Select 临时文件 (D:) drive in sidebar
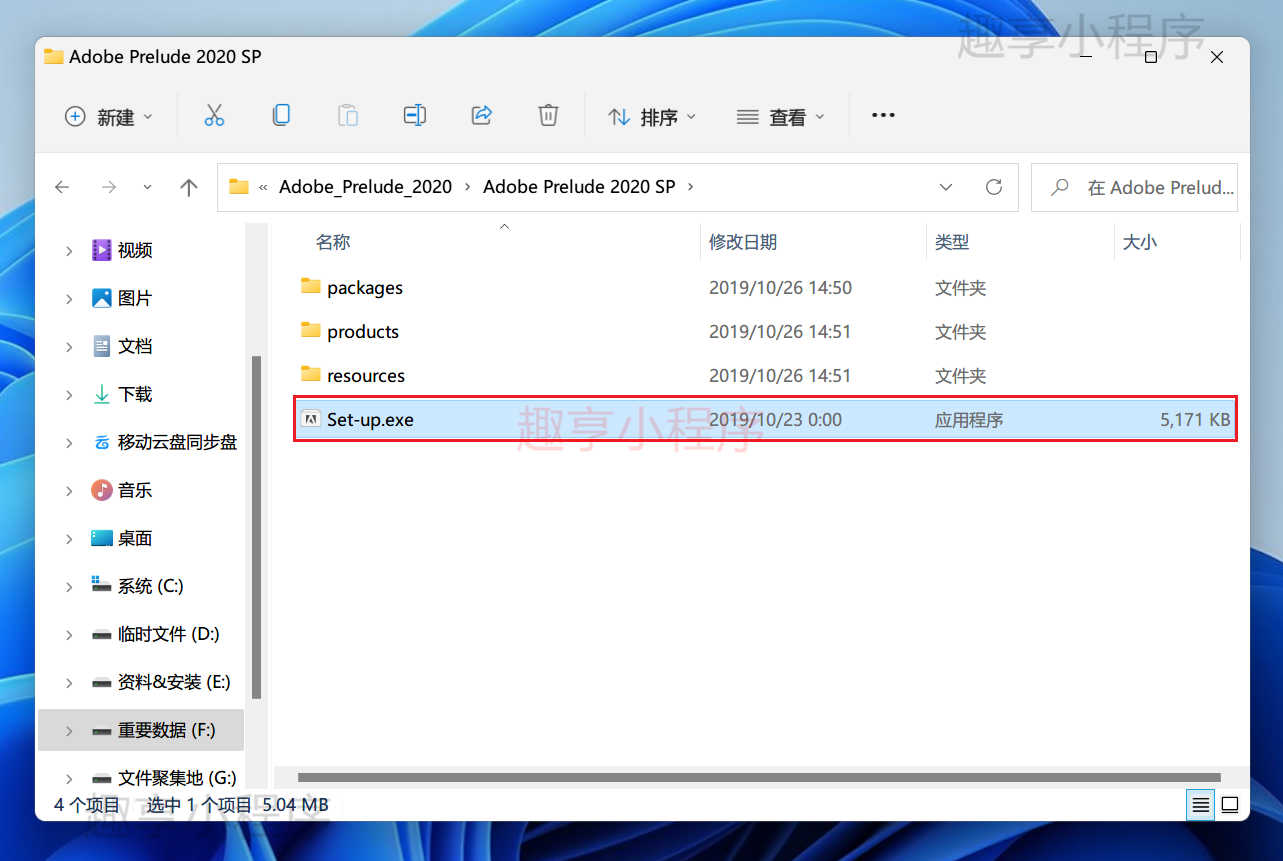Screen dimensions: 1283x861 point(168,634)
